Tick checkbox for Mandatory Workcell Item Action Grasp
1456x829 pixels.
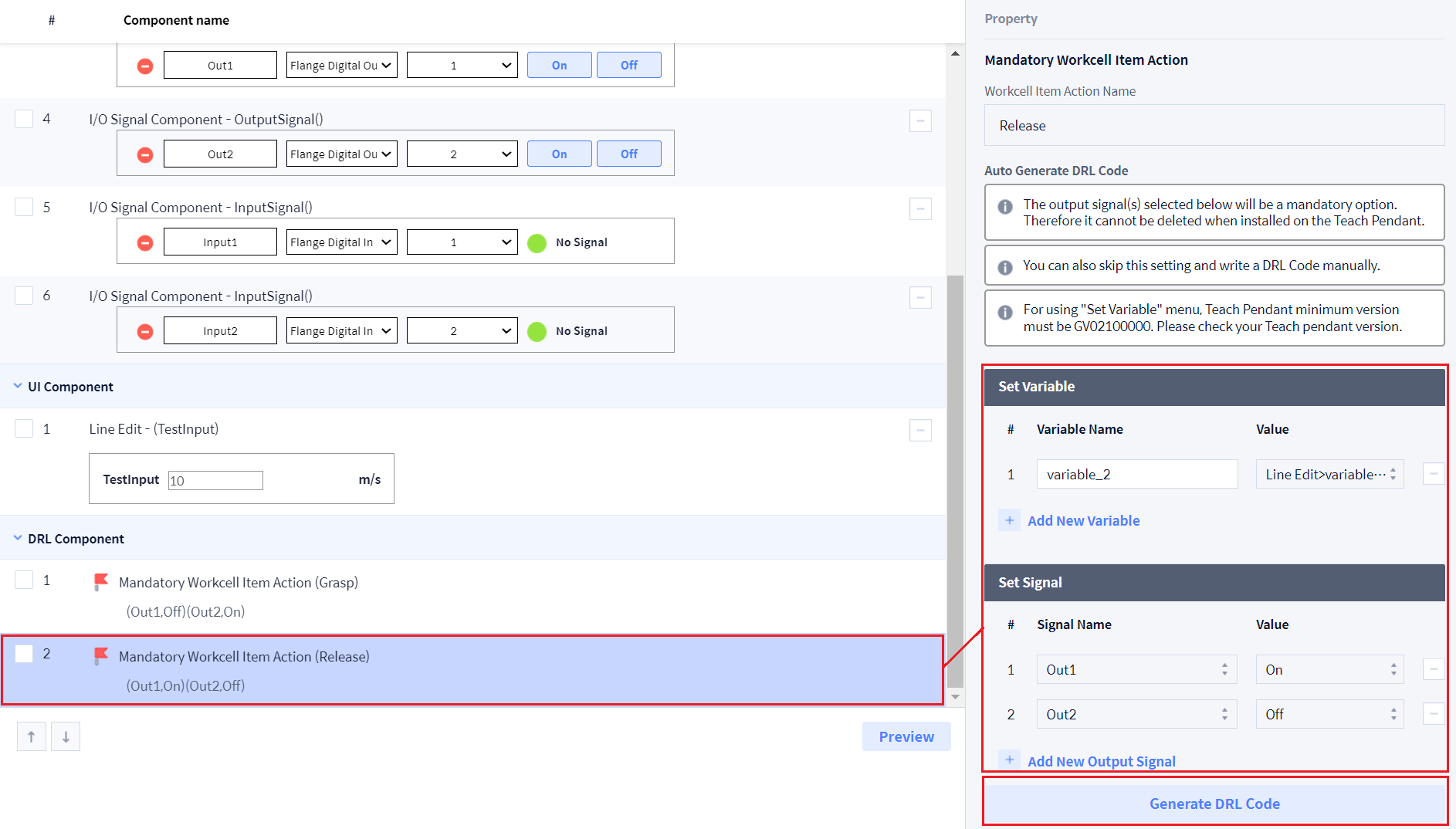(25, 580)
